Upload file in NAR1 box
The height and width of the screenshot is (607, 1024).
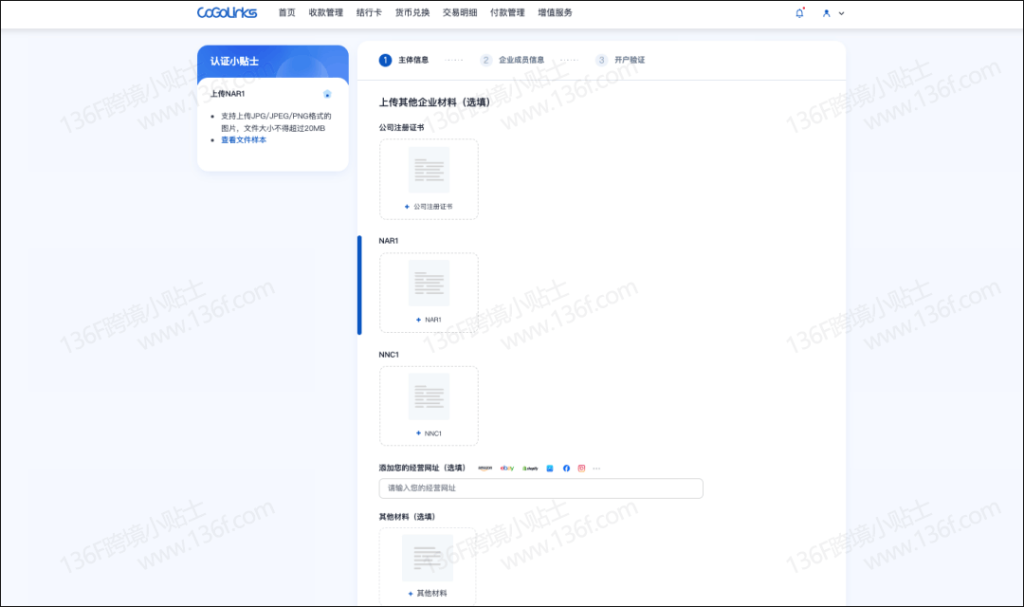point(428,293)
